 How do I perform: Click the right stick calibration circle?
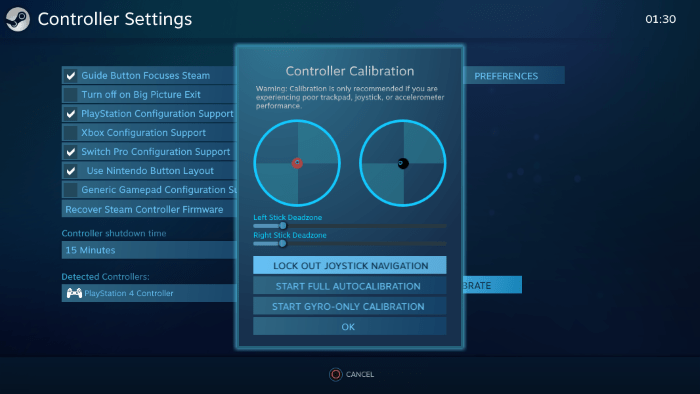point(403,163)
